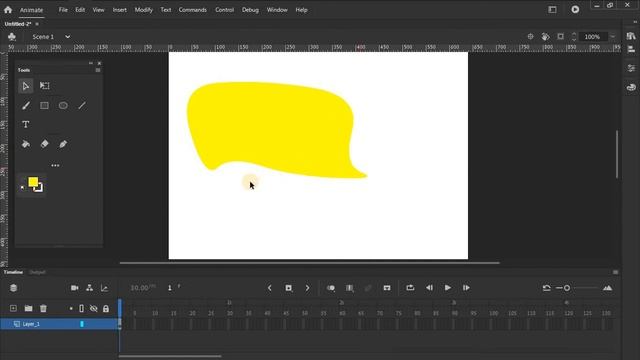Go to the Animate Home screen
The height and width of the screenshot is (360, 640).
(x=8, y=9)
